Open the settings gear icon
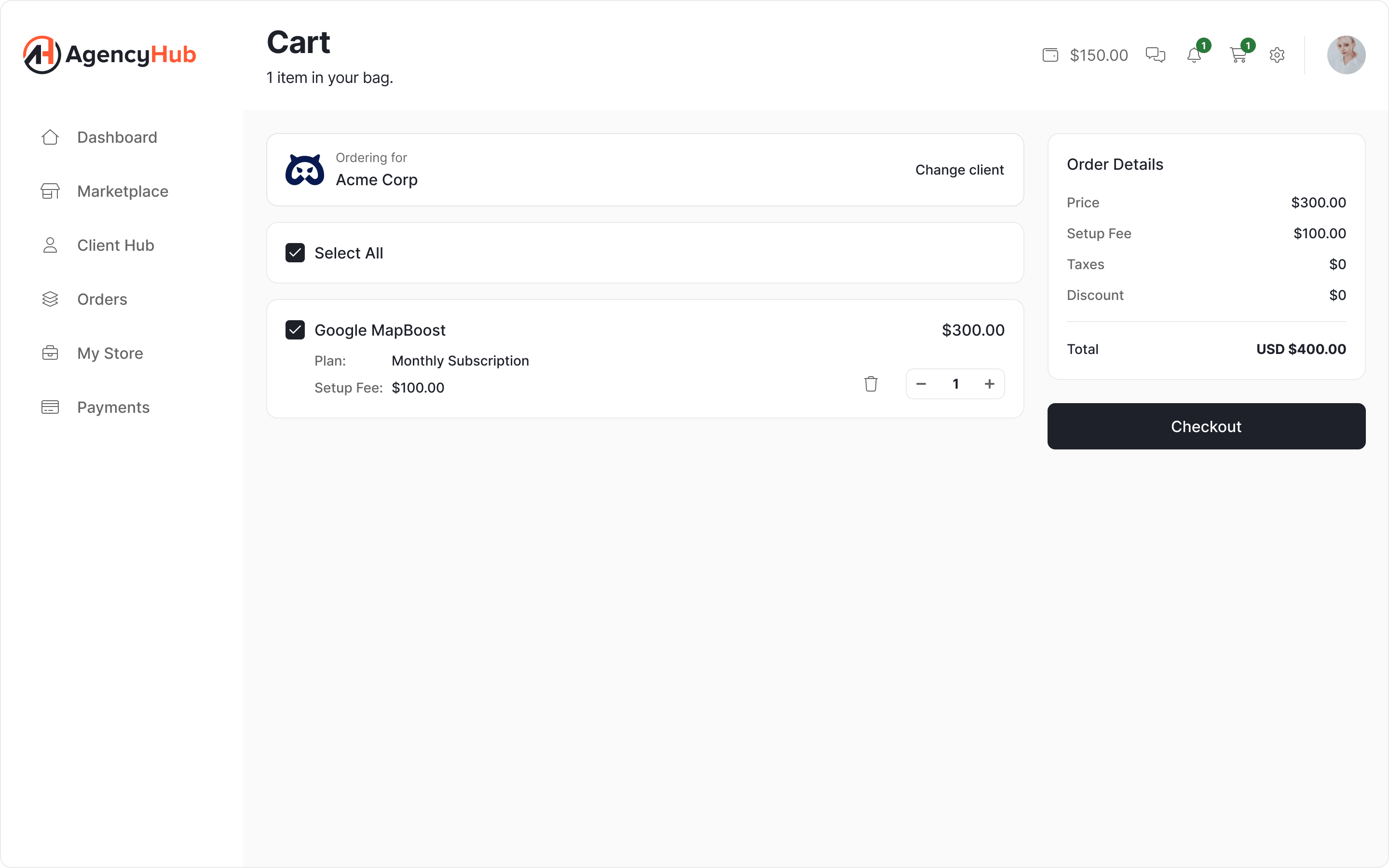The image size is (1389, 868). (1277, 55)
